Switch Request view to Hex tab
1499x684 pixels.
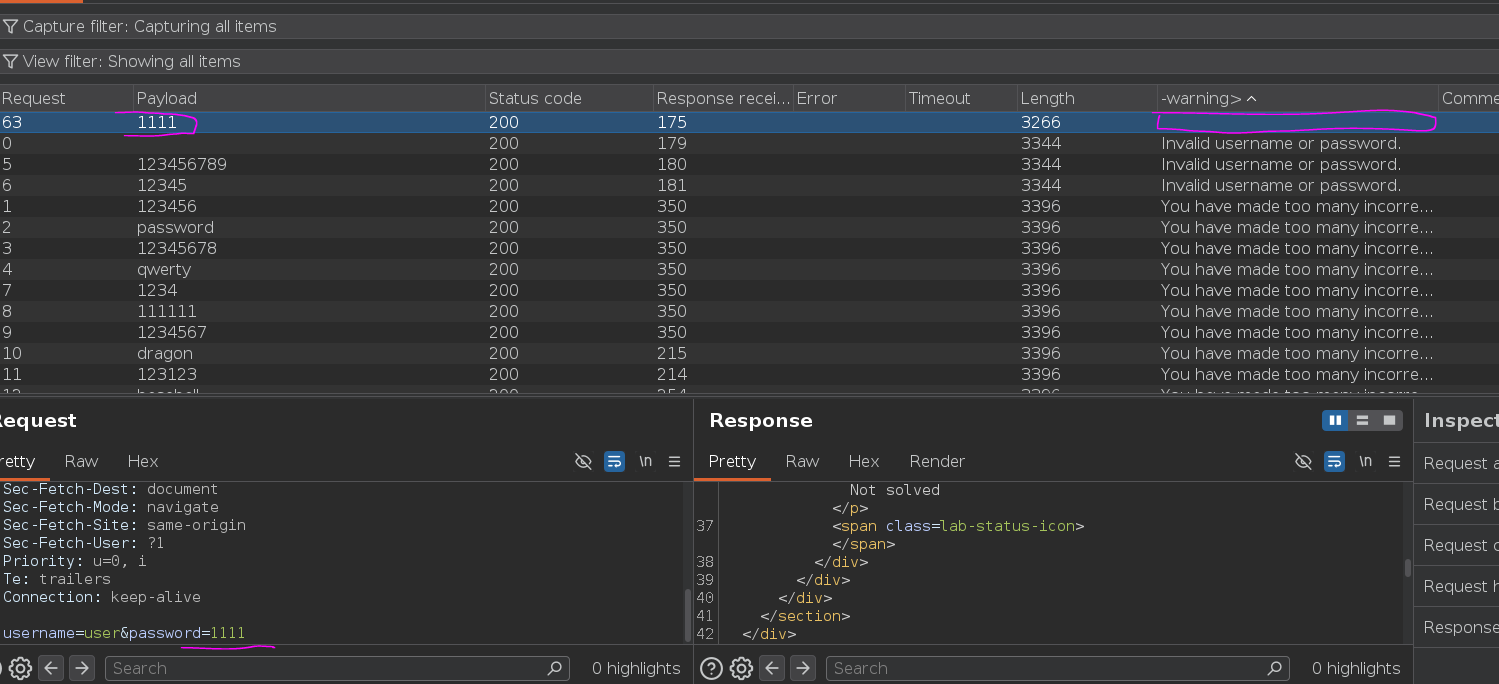coord(143,461)
